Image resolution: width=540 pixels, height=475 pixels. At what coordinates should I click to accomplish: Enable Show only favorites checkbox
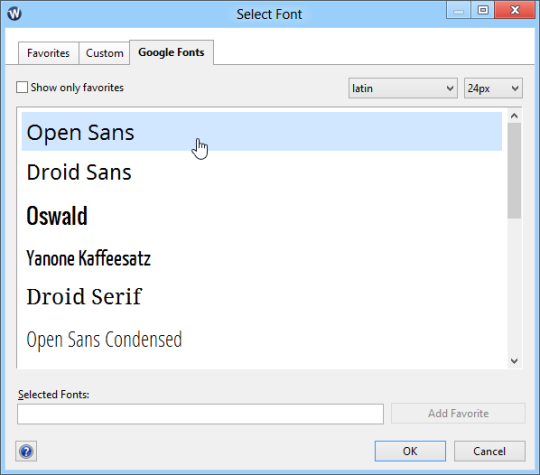[22, 87]
